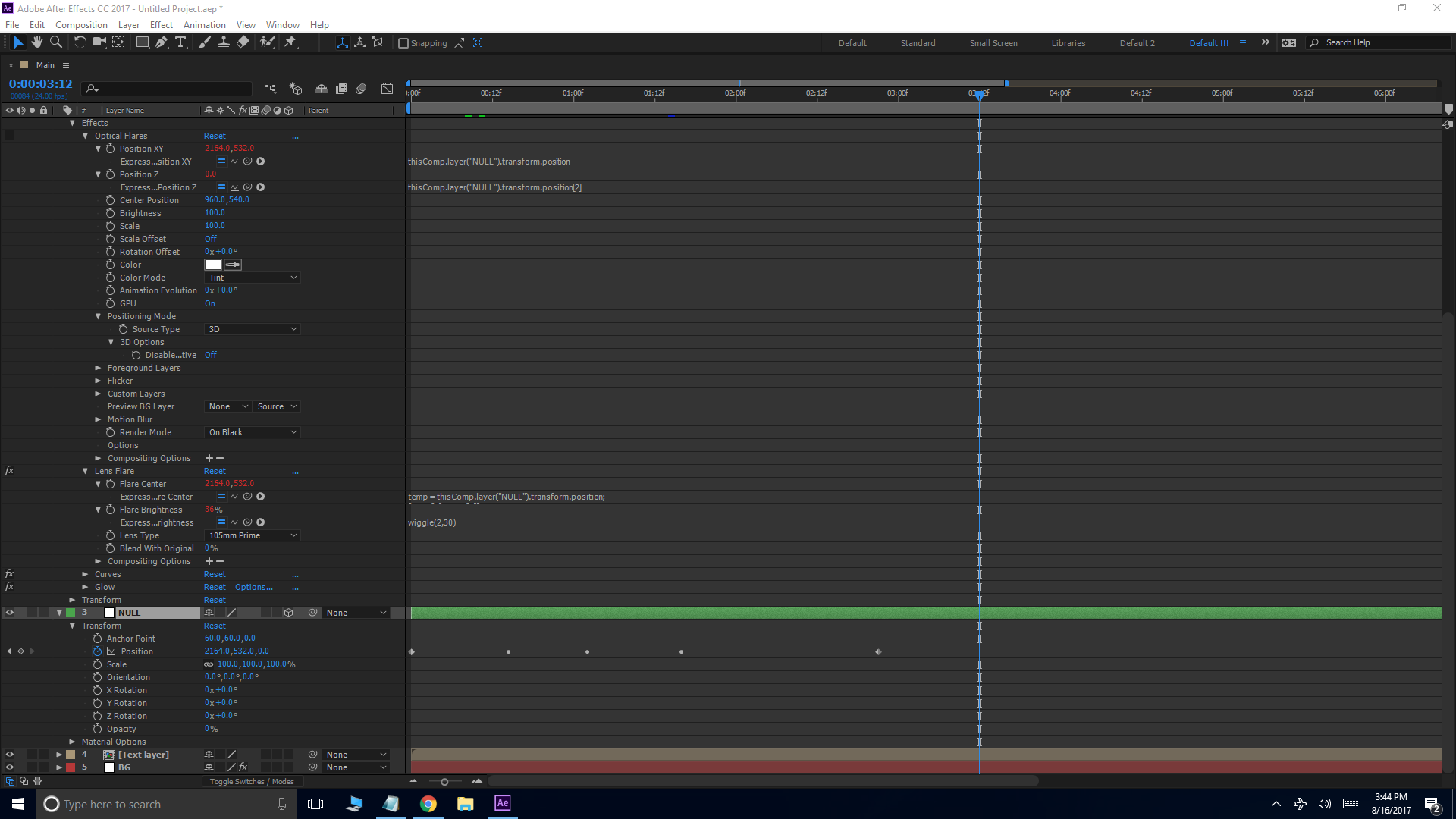Click the white Color swatch
Screen dimensions: 1456x819
(x=213, y=265)
